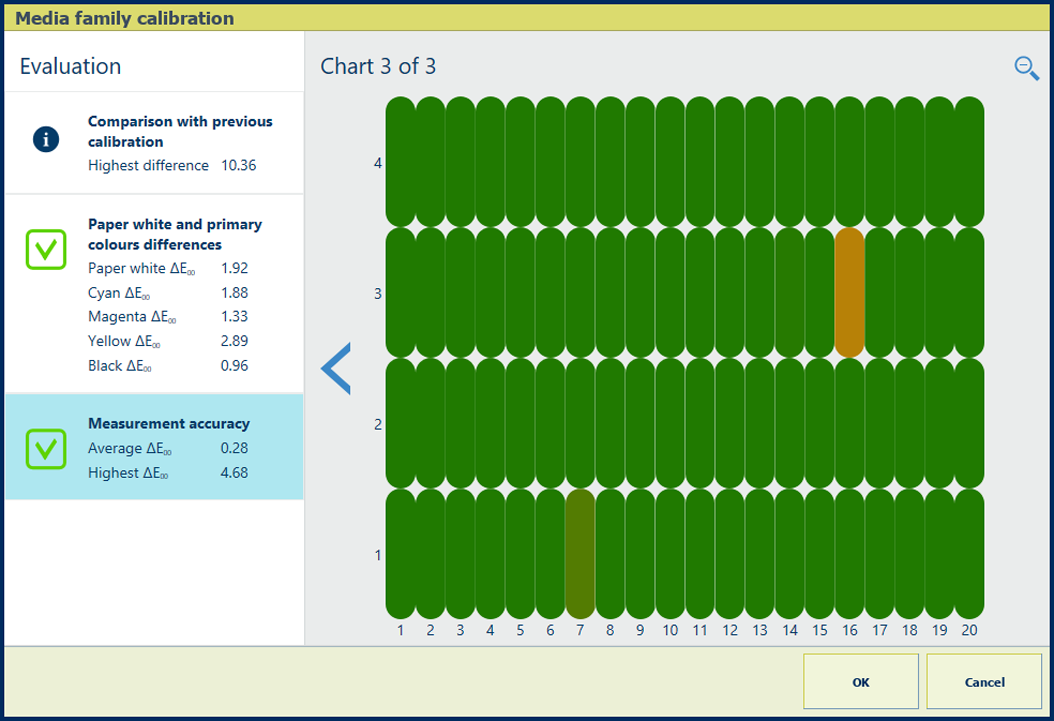The height and width of the screenshot is (721, 1054).
Task: Click the olive patch in row 1 column 7
Action: (x=580, y=553)
